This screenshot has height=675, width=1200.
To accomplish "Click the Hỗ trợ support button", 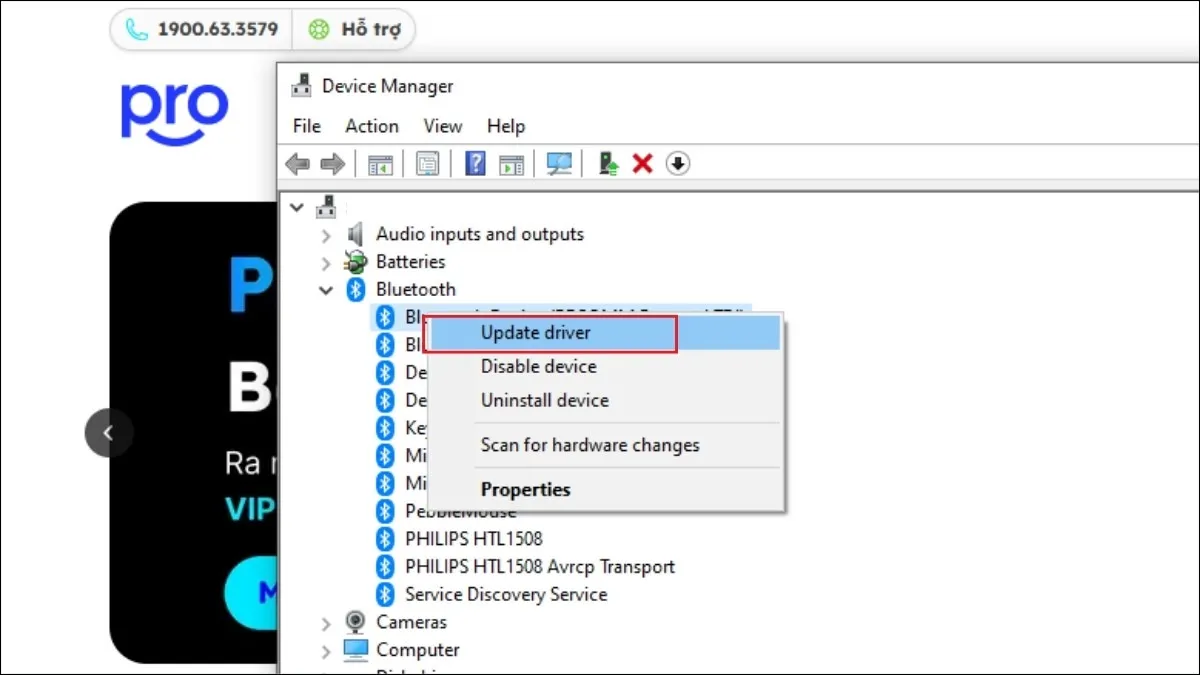I will tap(354, 29).
